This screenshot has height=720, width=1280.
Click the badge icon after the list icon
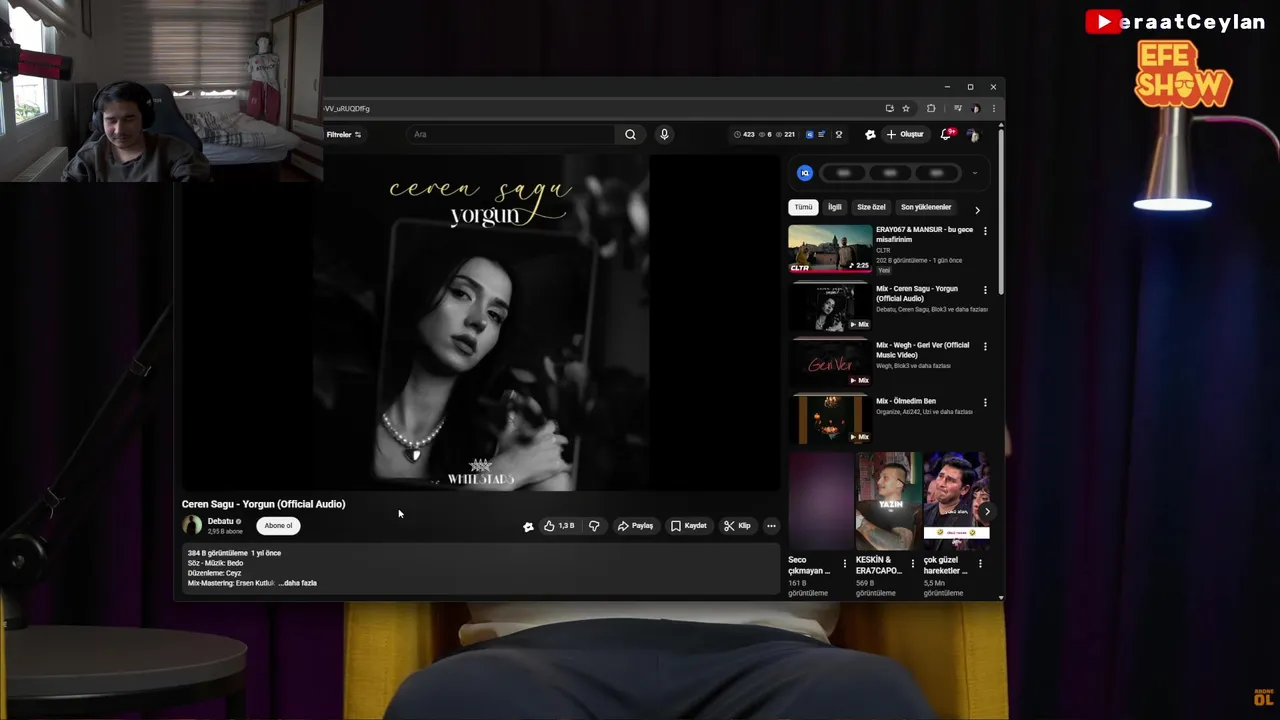click(x=839, y=134)
